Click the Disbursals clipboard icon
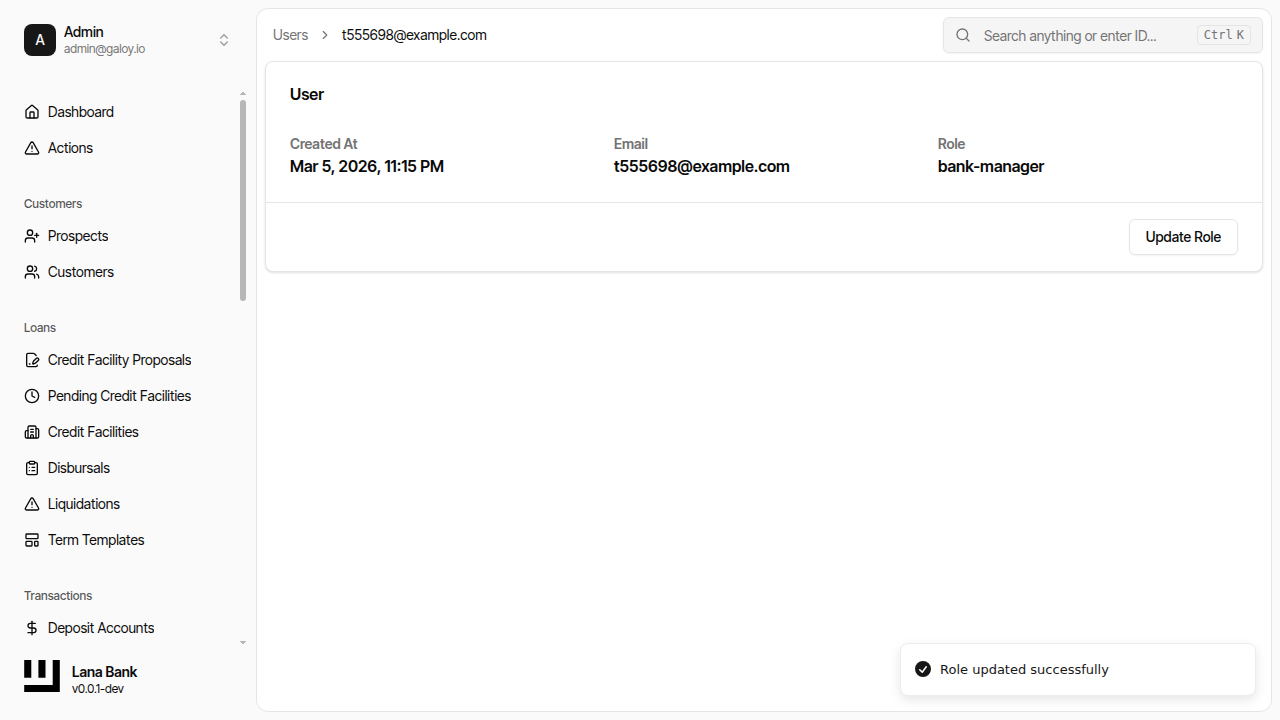This screenshot has width=1280, height=720. (x=32, y=468)
